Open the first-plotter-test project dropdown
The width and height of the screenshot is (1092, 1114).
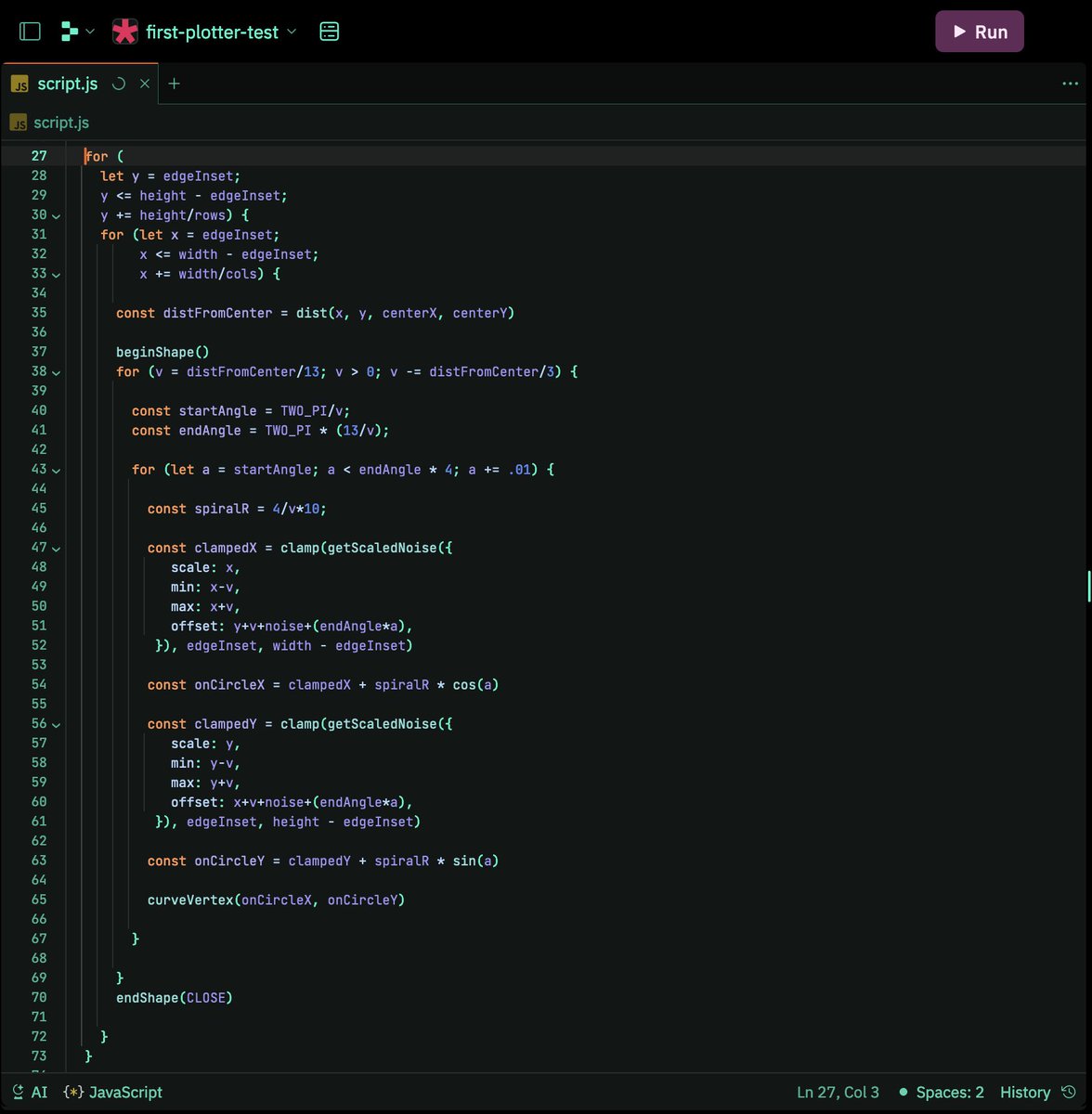pyautogui.click(x=222, y=32)
